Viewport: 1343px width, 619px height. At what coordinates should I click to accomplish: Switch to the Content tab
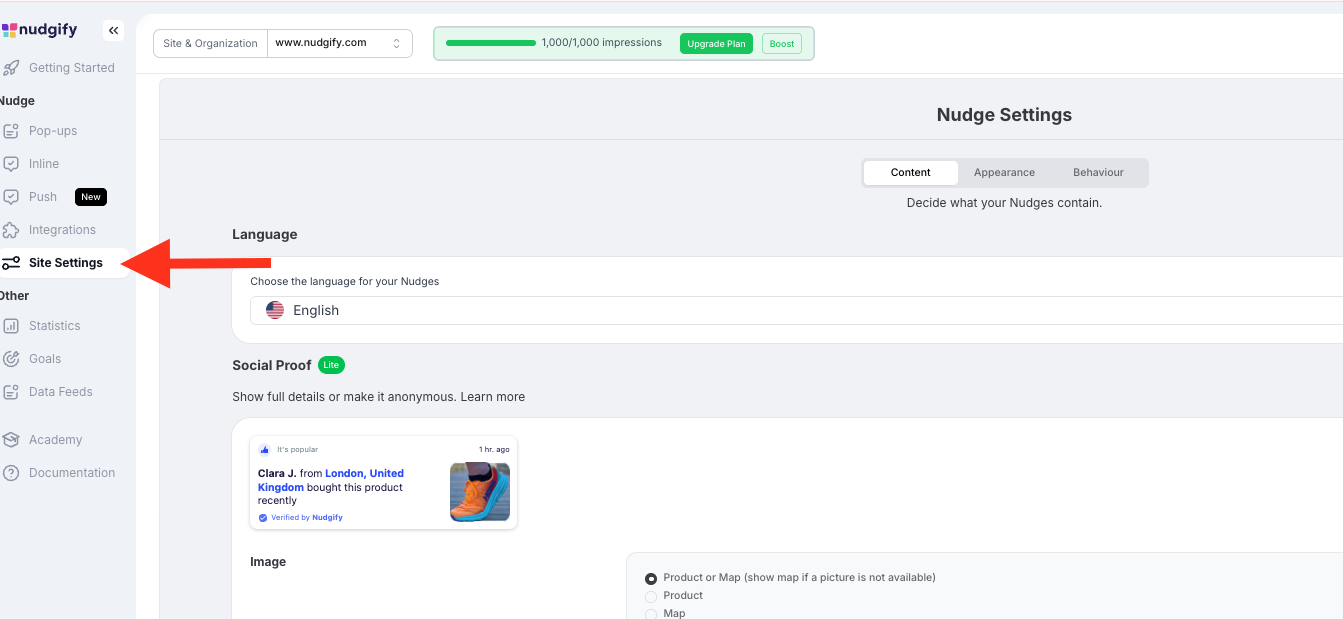tap(911, 173)
